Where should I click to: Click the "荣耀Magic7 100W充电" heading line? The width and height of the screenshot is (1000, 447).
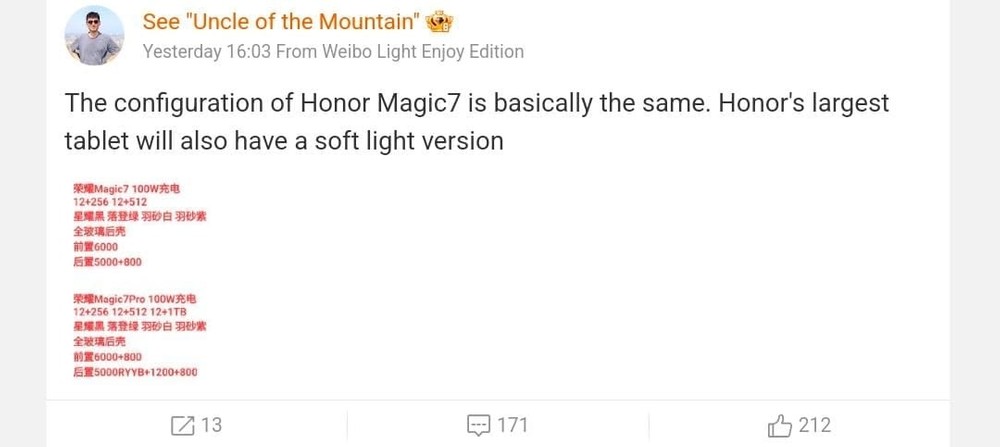pos(126,188)
